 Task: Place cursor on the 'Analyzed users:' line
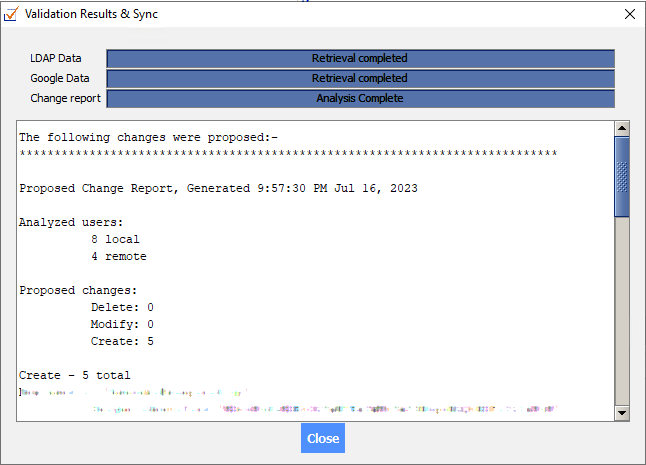71,222
